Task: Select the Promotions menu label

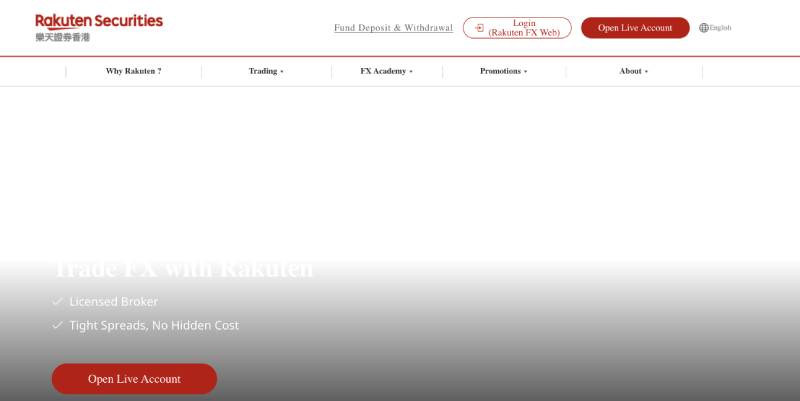Action: point(500,71)
